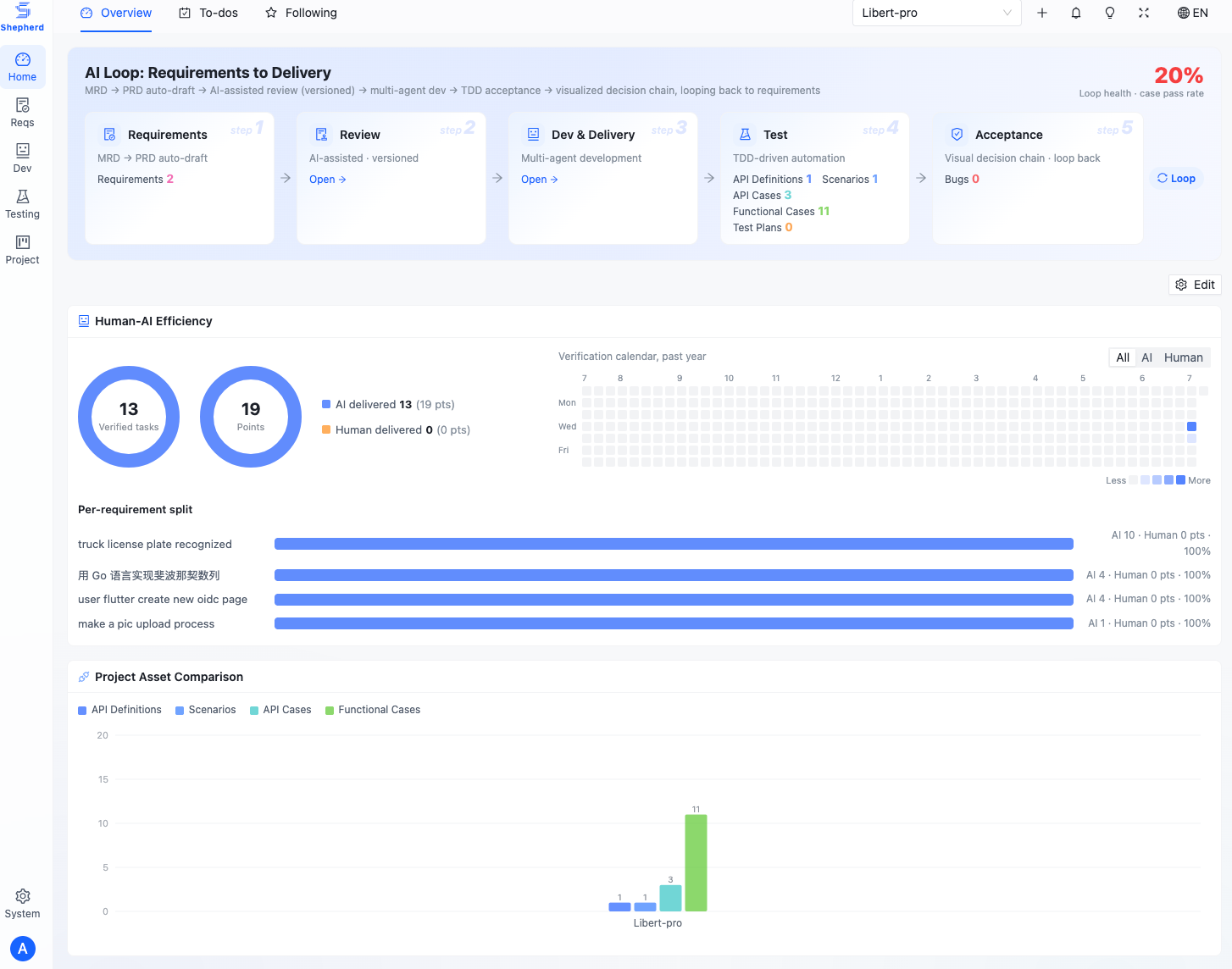Filter calendar by Human
Image resolution: width=1232 pixels, height=969 pixels.
point(1183,357)
